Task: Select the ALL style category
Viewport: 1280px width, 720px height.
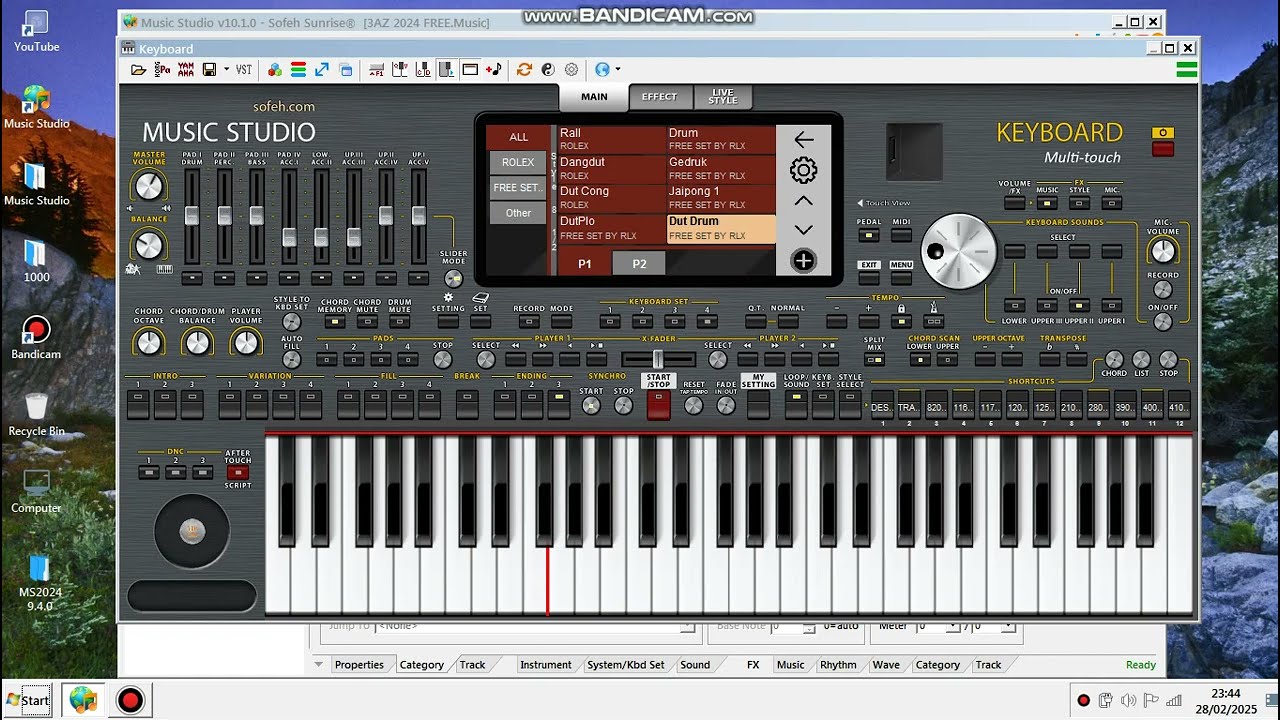Action: click(518, 137)
